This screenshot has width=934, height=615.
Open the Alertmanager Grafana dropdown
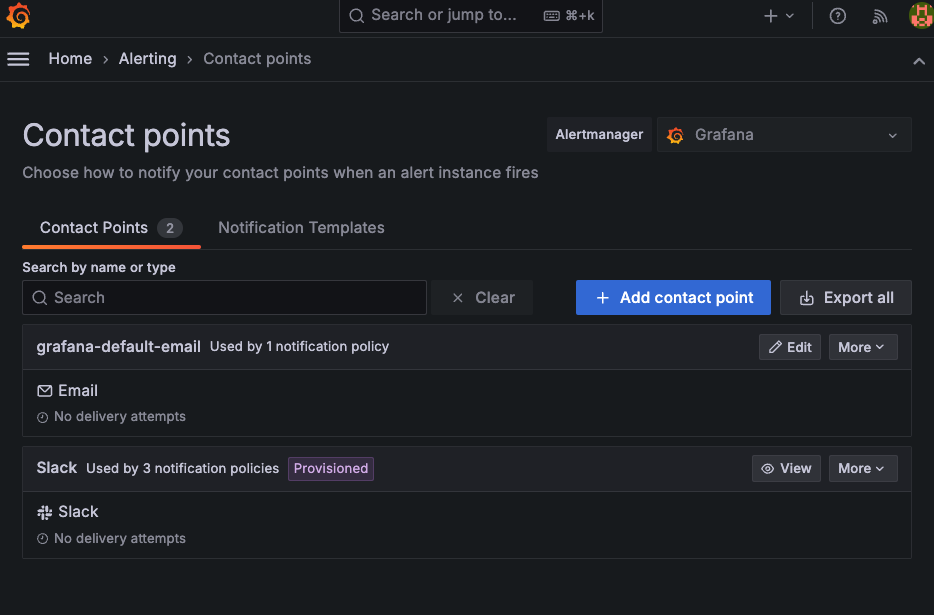784,135
